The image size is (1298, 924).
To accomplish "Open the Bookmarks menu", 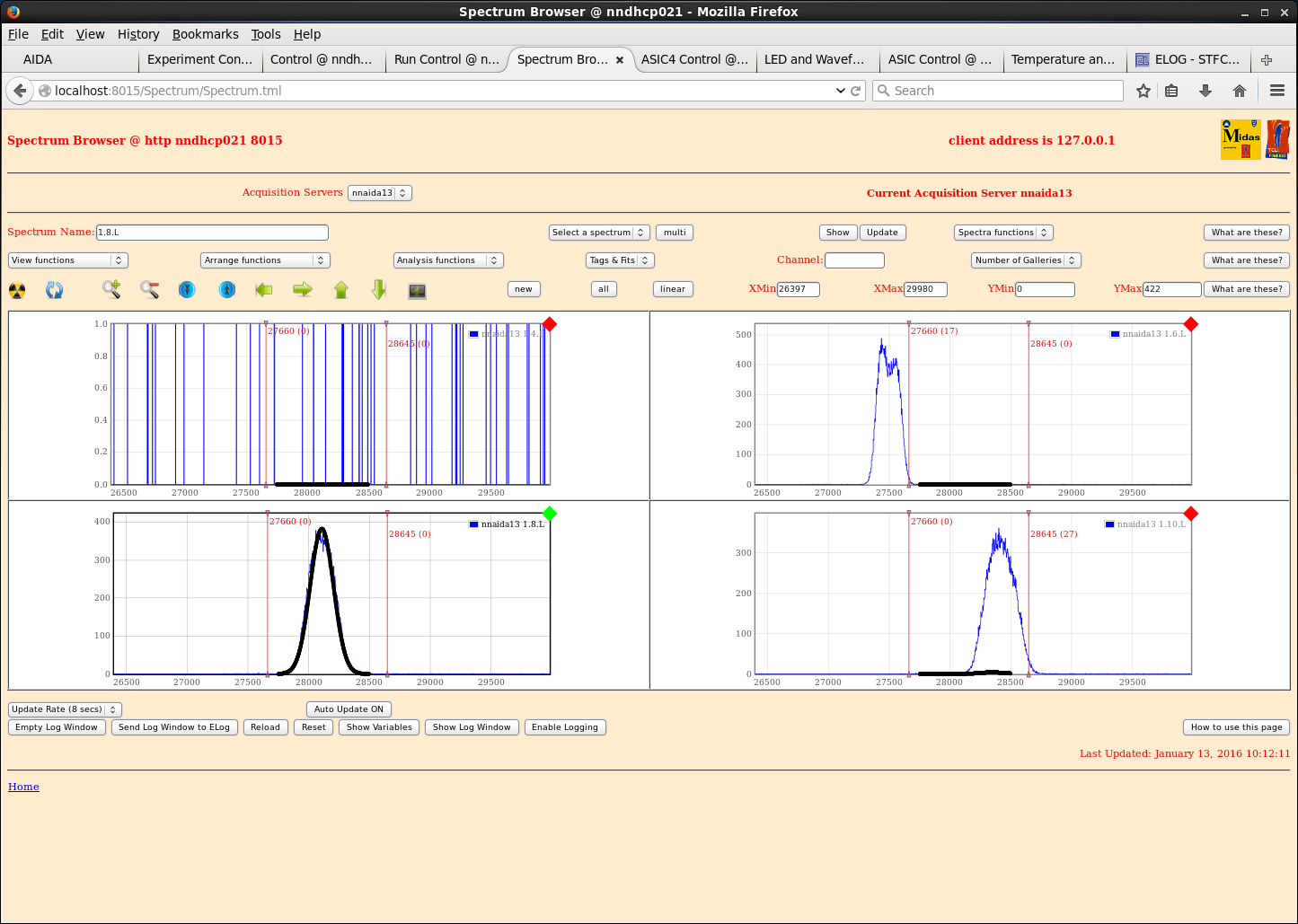I will tap(206, 34).
